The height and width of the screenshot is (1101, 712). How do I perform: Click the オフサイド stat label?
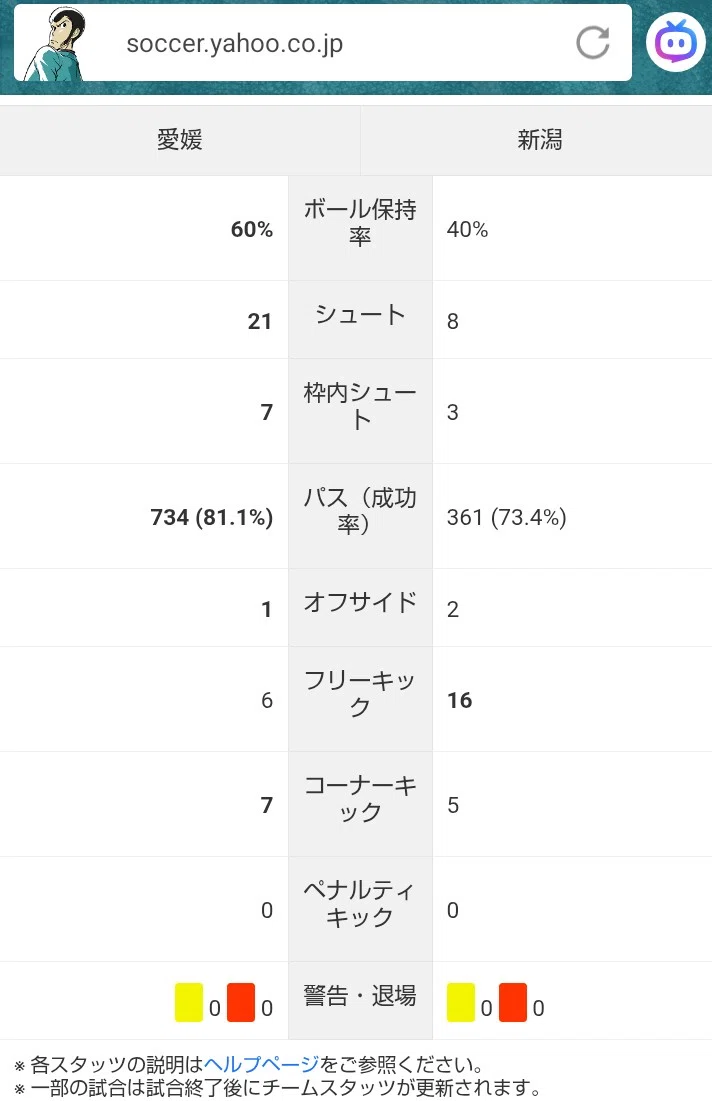click(360, 602)
